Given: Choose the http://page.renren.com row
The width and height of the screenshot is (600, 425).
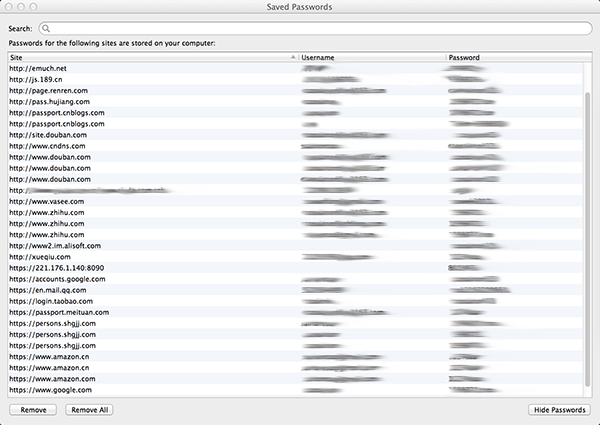Looking at the screenshot, I should pyautogui.click(x=295, y=91).
